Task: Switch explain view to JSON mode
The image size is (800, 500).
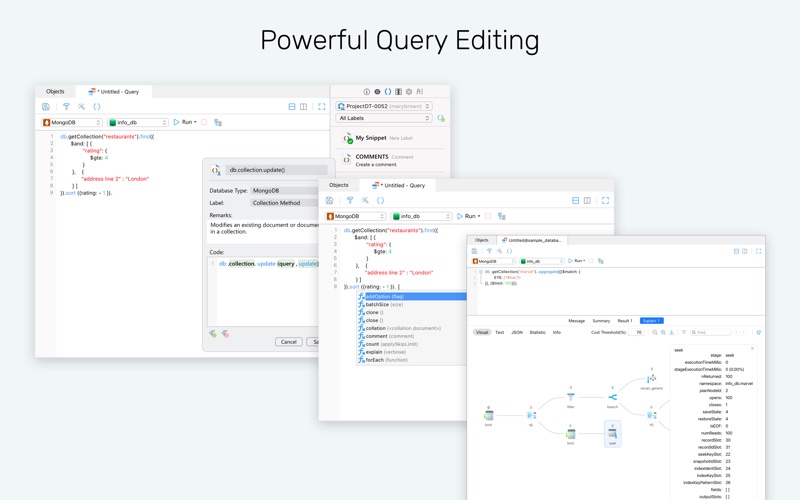Action: click(x=517, y=332)
